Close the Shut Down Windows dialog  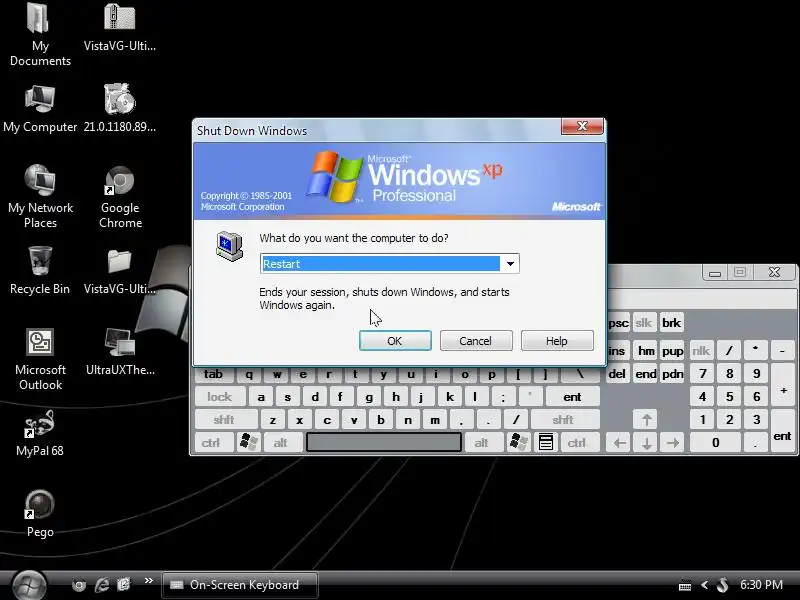click(x=582, y=126)
